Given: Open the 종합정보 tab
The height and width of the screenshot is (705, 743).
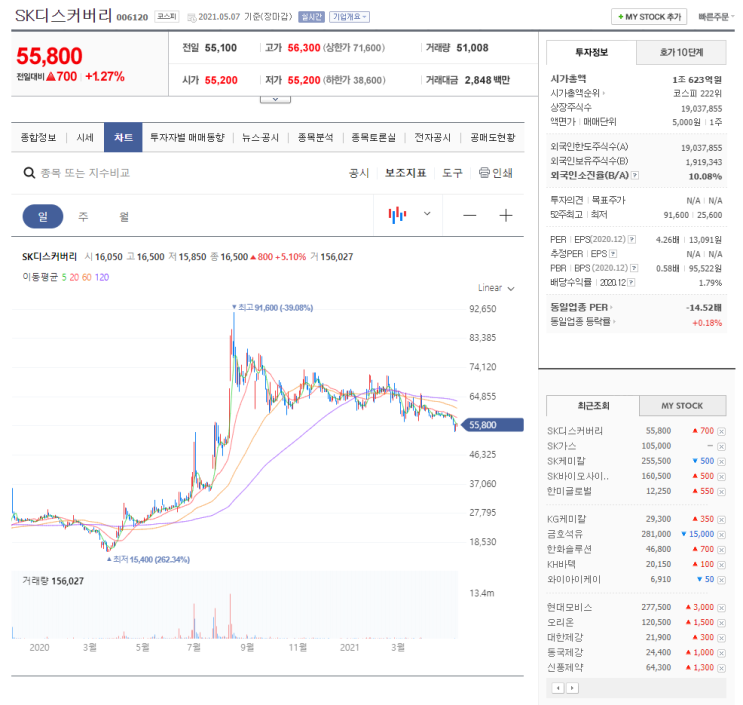Looking at the screenshot, I should (38, 137).
